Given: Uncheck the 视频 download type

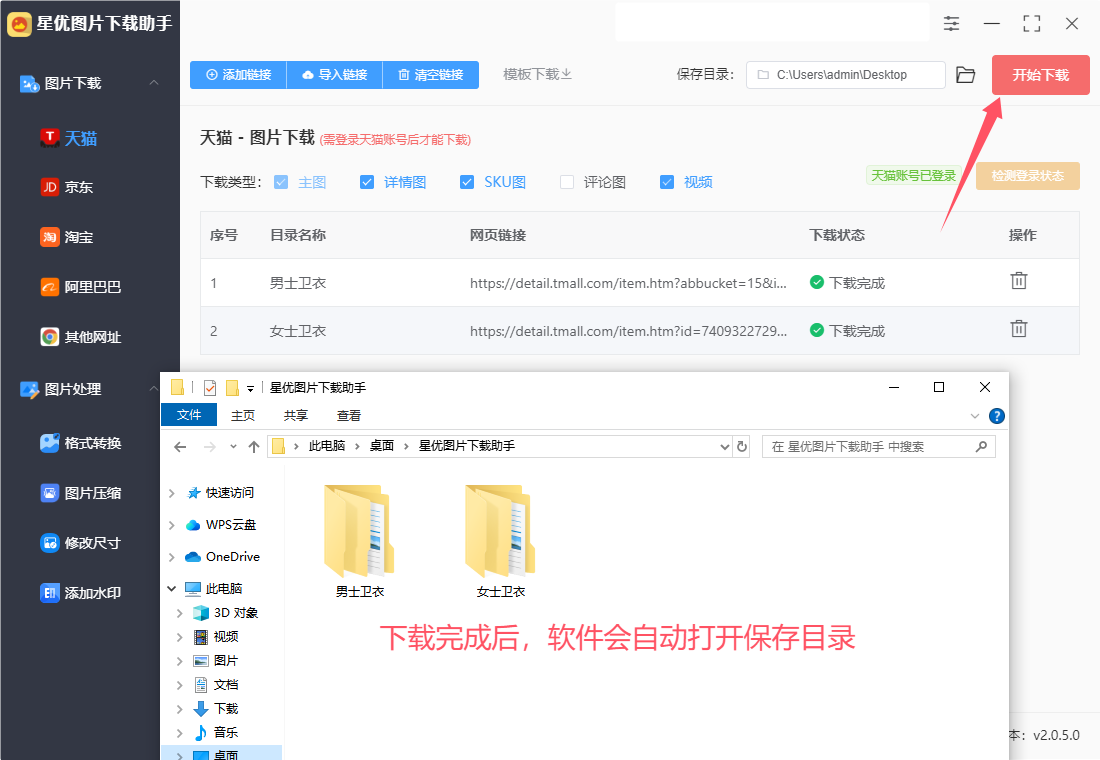Looking at the screenshot, I should click(667, 182).
